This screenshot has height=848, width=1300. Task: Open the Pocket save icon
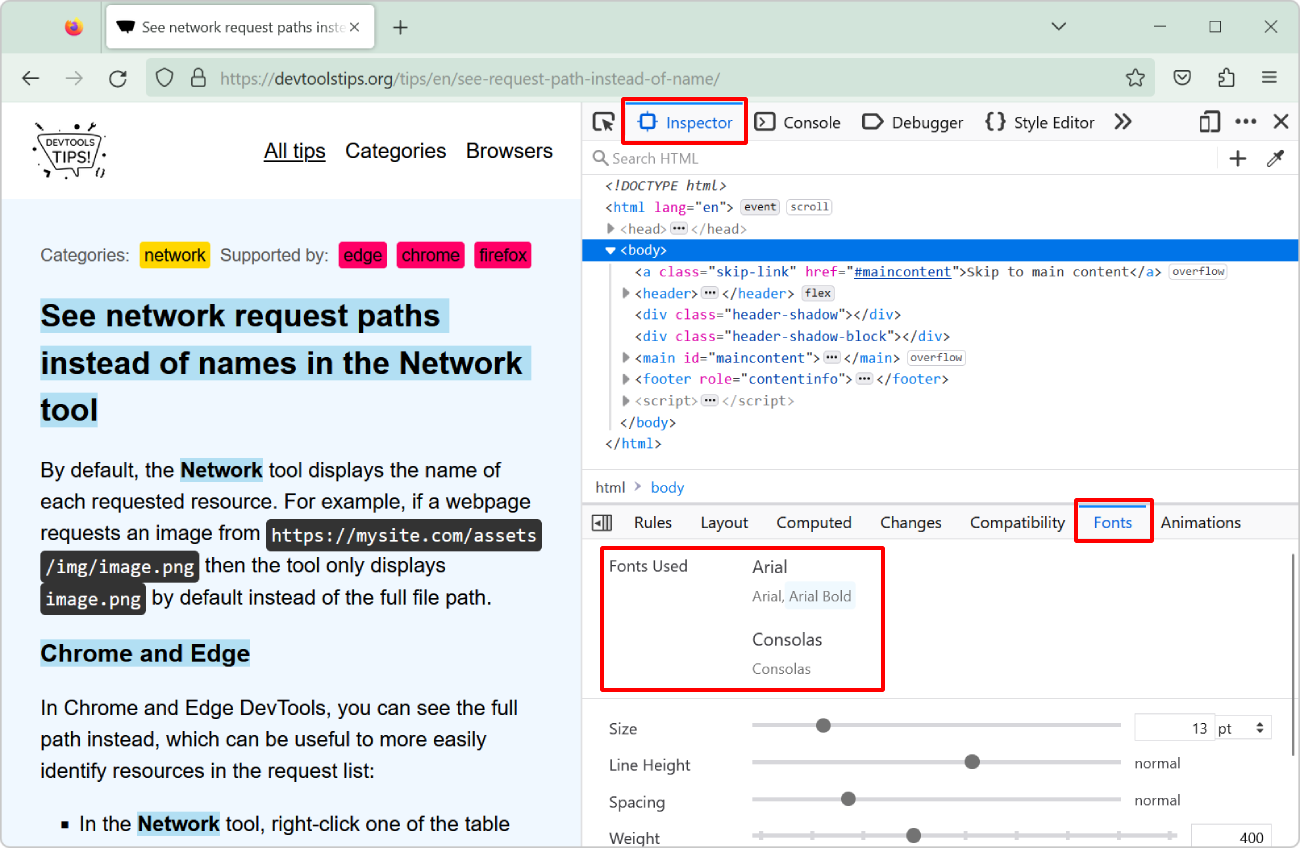tap(1182, 78)
